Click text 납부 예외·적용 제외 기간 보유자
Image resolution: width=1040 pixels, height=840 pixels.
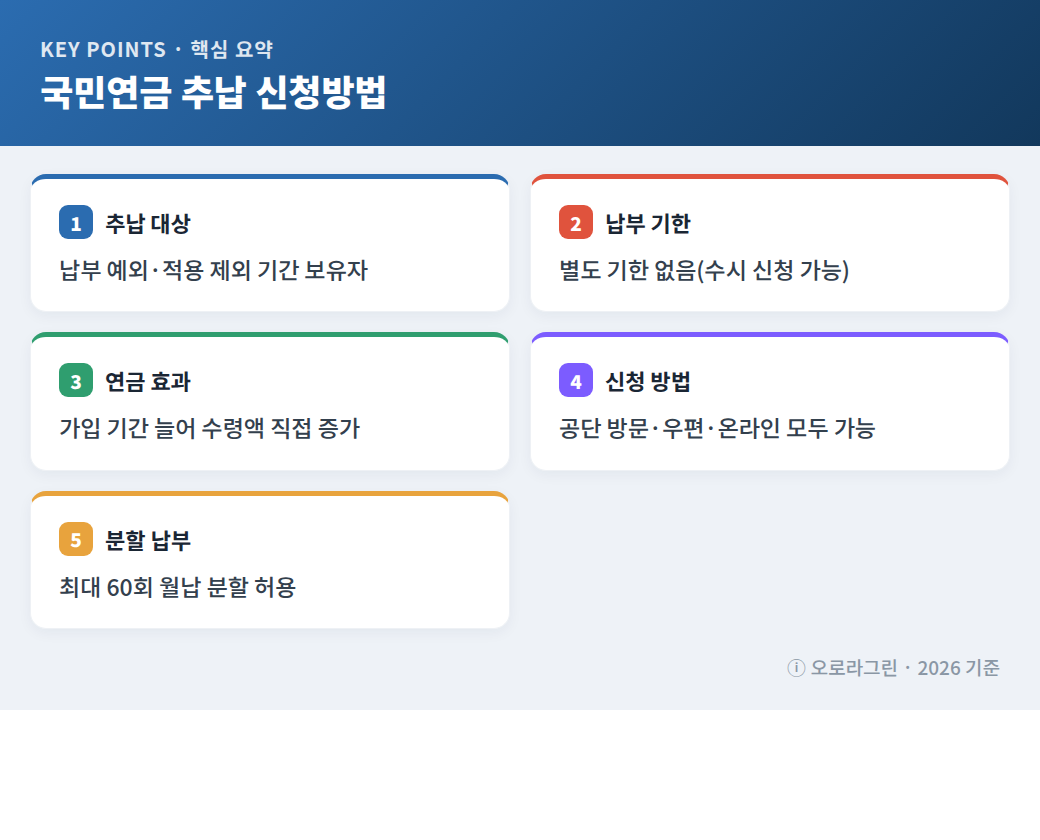pyautogui.click(x=214, y=270)
